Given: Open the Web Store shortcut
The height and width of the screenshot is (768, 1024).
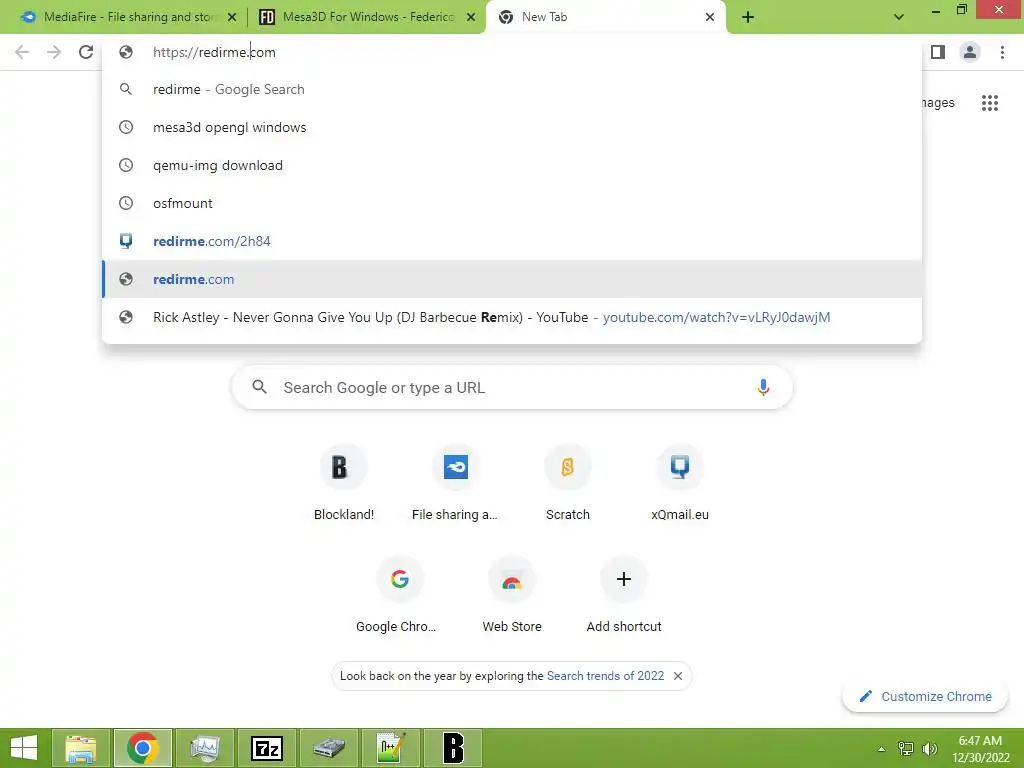Looking at the screenshot, I should coord(512,595).
